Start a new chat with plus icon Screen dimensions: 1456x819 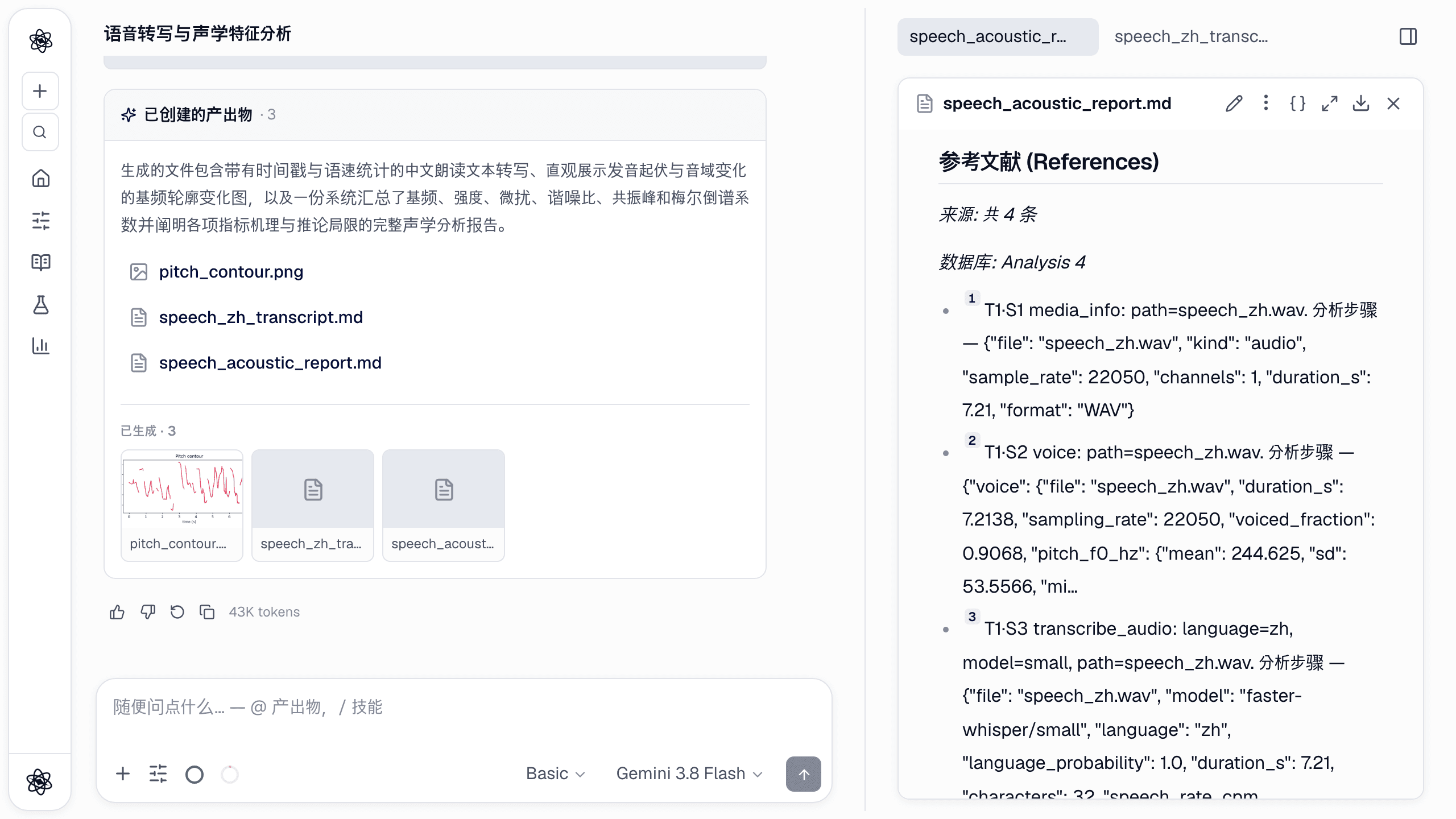point(40,91)
